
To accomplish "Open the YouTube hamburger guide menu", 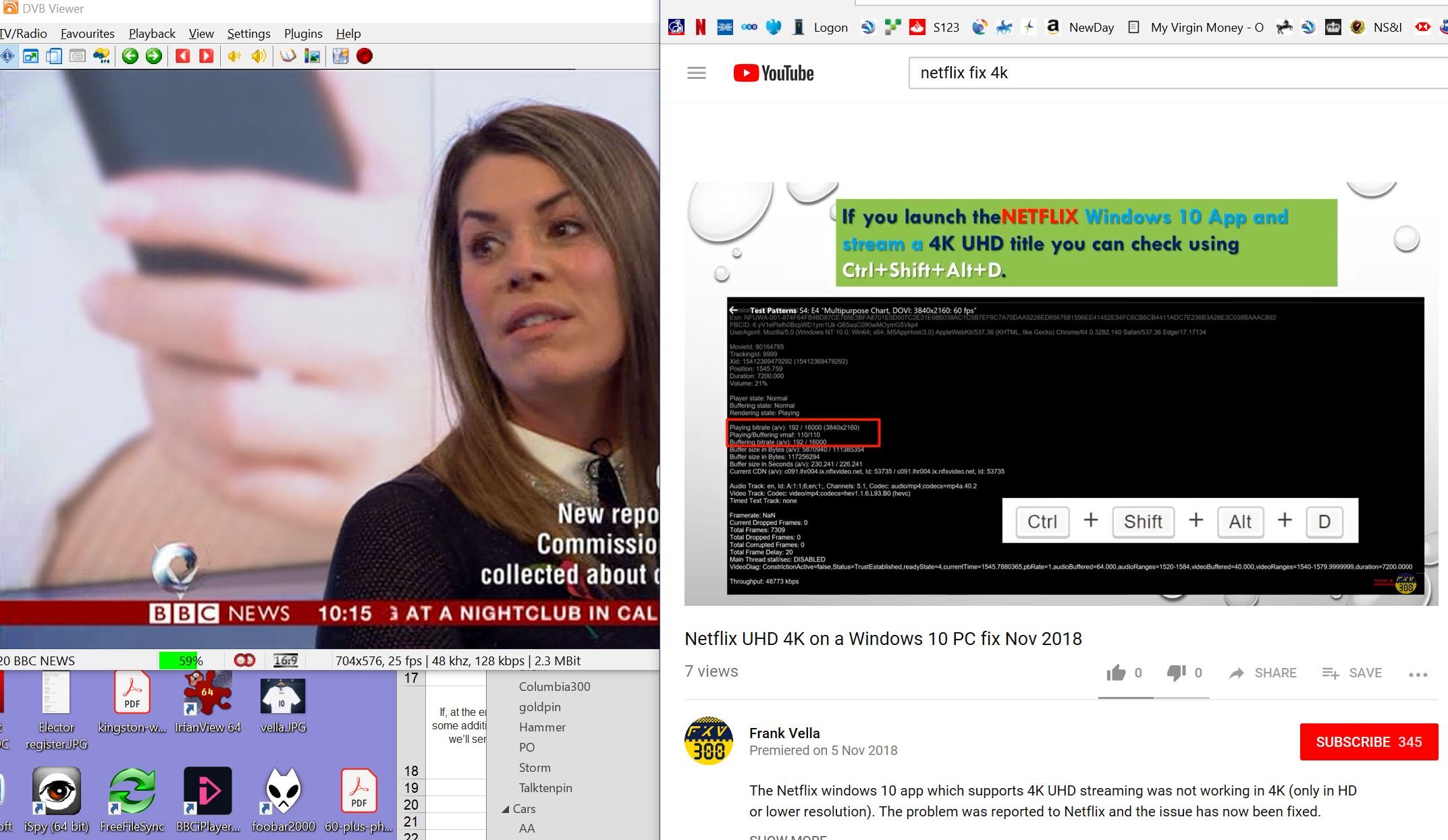I will coord(697,73).
